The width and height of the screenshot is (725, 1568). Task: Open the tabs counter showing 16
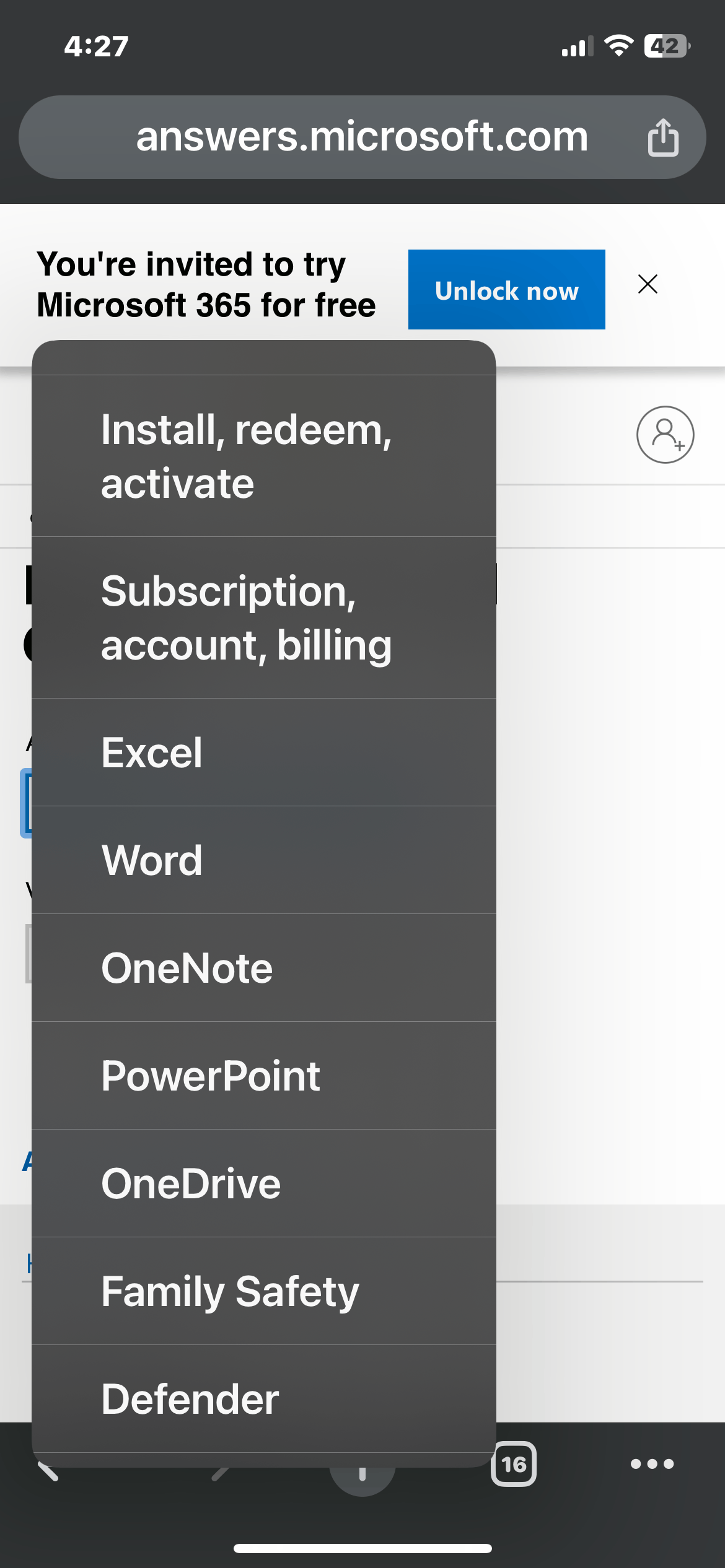pos(514,1464)
